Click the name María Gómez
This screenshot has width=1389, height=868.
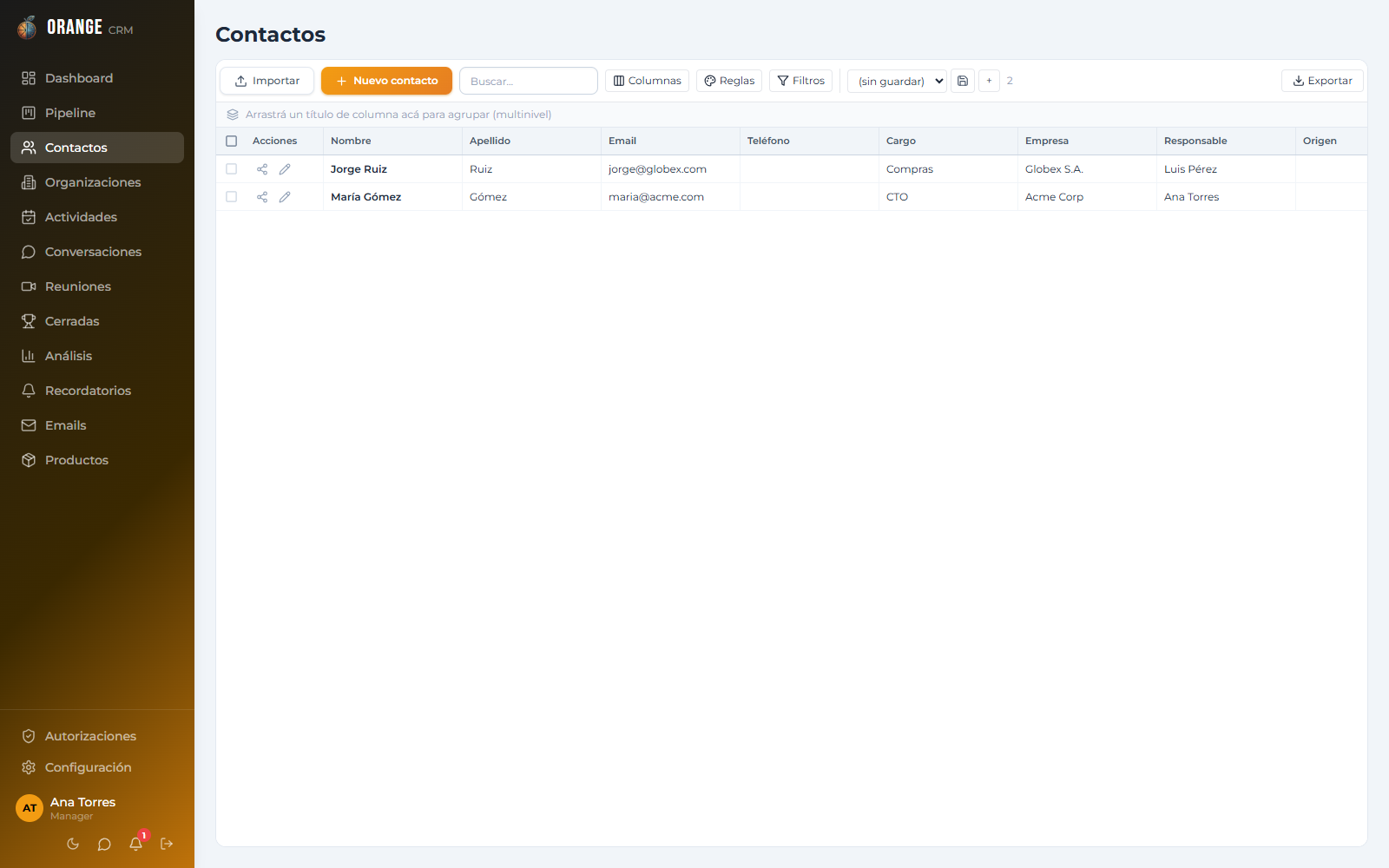(365, 197)
